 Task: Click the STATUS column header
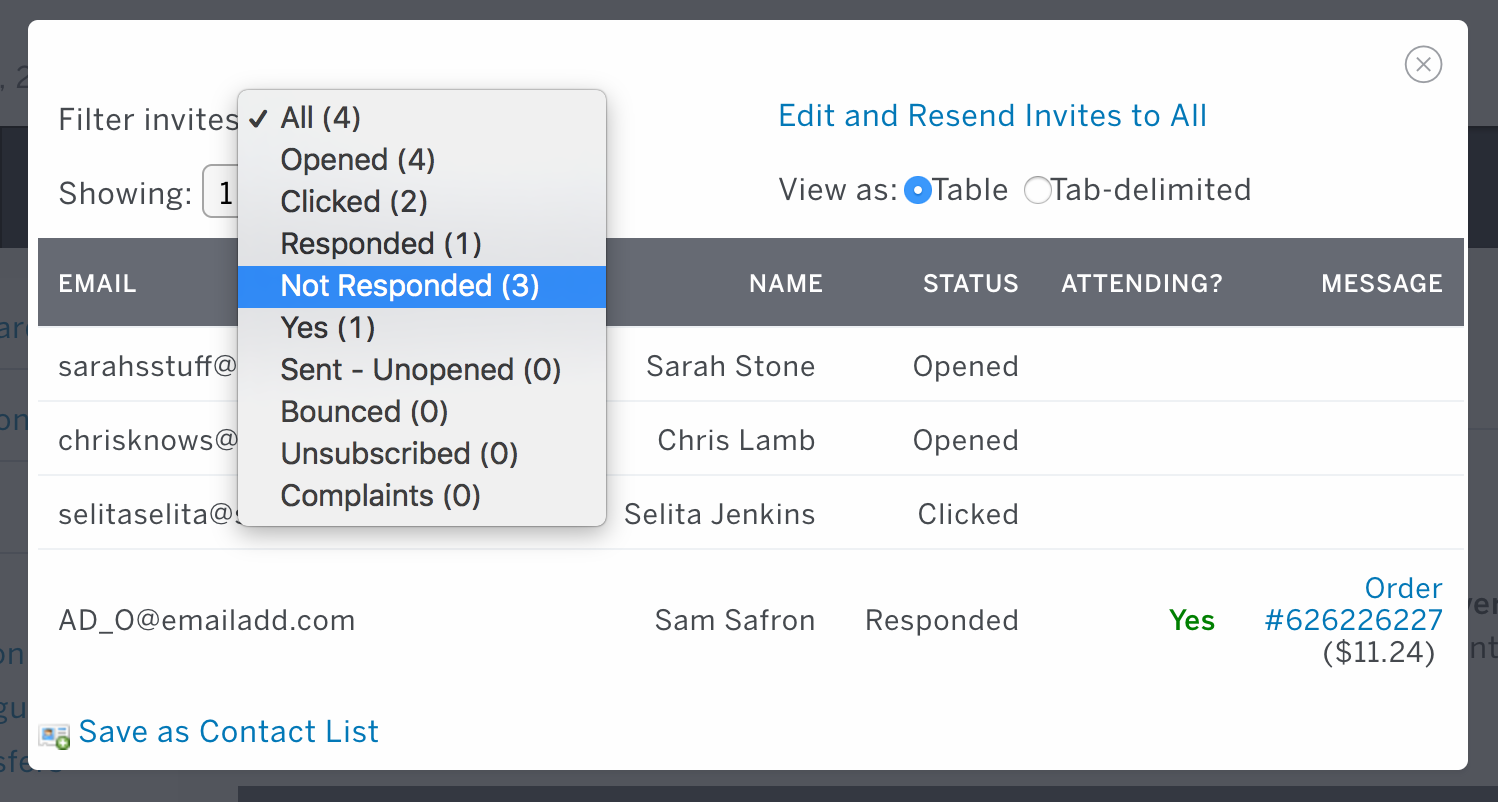[971, 284]
